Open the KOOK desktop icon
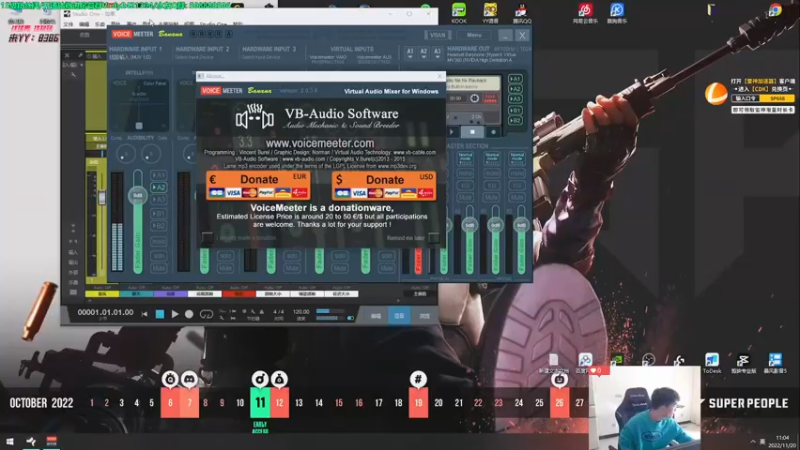This screenshot has width=800, height=450. click(459, 12)
